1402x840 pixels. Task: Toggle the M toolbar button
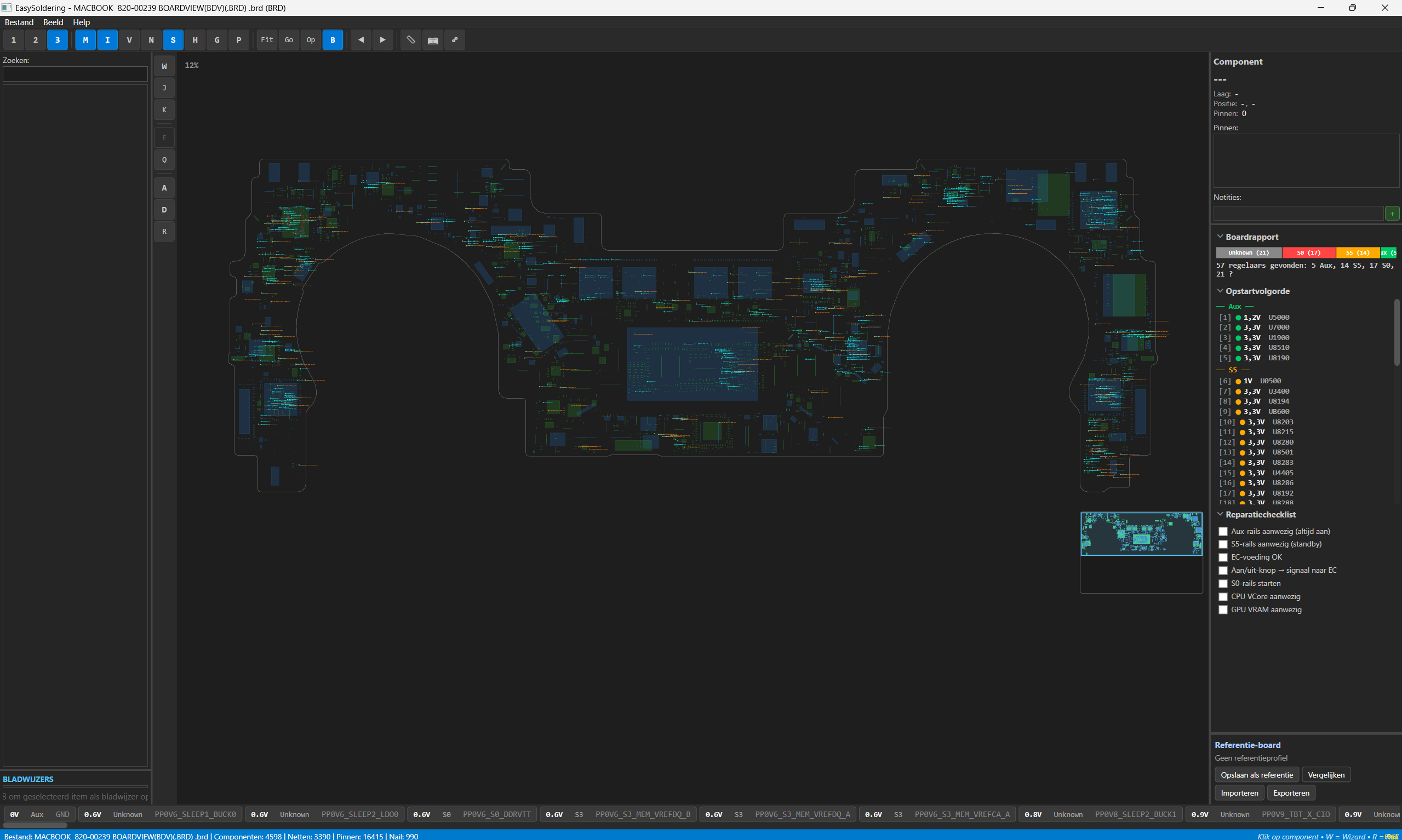85,40
